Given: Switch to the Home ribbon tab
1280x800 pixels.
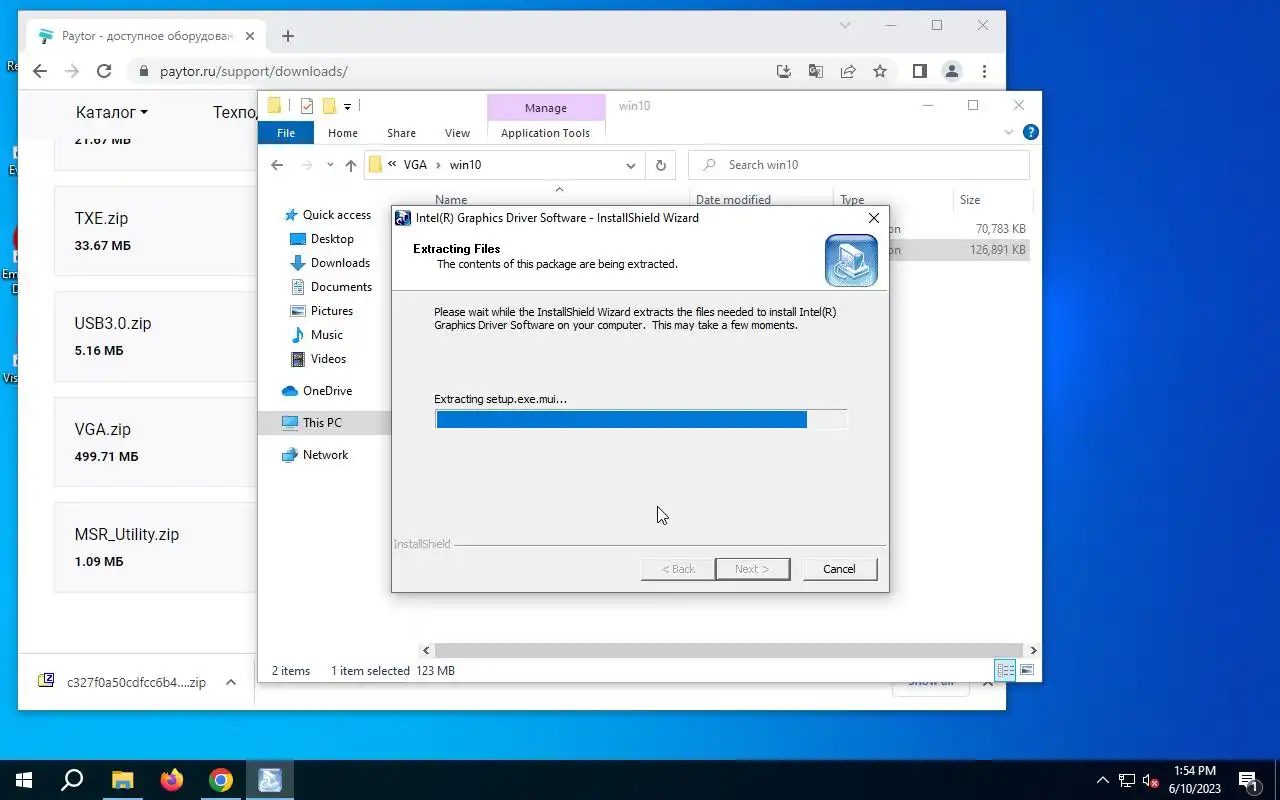Looking at the screenshot, I should [343, 133].
